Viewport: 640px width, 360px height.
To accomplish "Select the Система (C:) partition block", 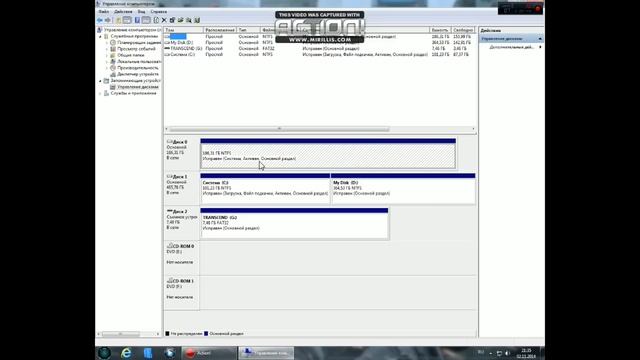I will coord(265,189).
